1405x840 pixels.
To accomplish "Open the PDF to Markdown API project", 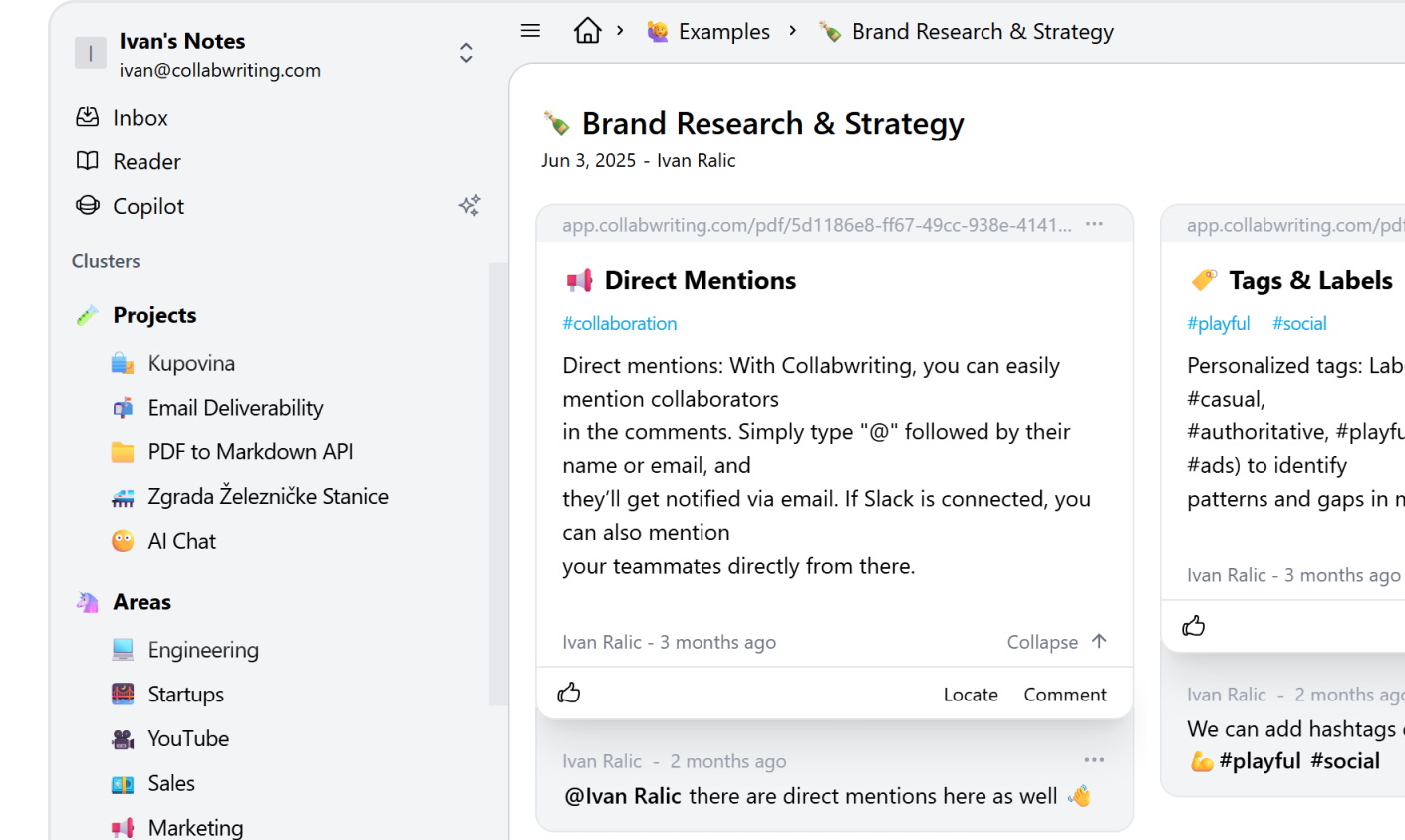I will [x=250, y=452].
